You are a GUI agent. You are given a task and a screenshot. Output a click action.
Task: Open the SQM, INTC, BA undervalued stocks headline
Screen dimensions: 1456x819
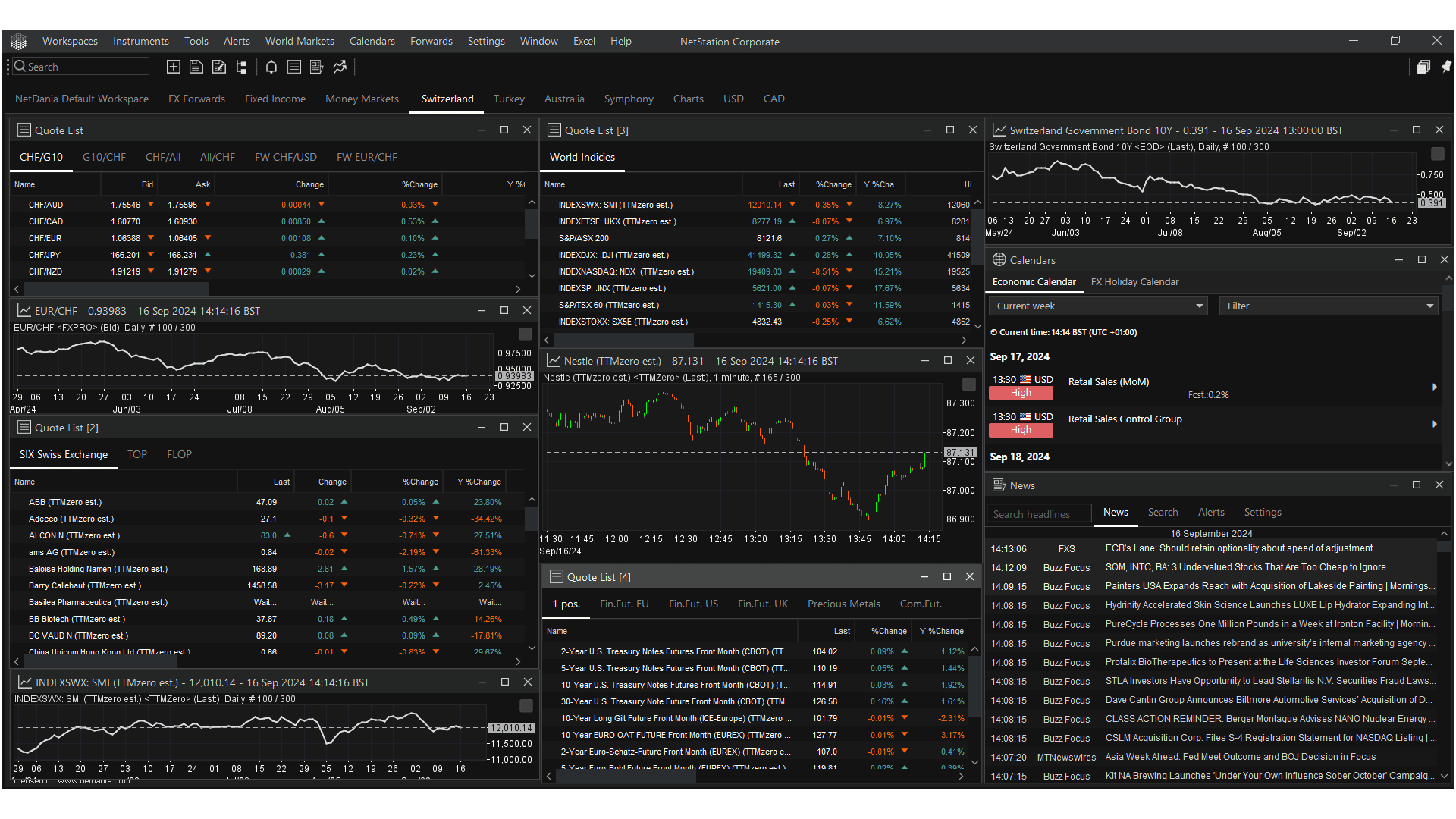[x=1245, y=567]
